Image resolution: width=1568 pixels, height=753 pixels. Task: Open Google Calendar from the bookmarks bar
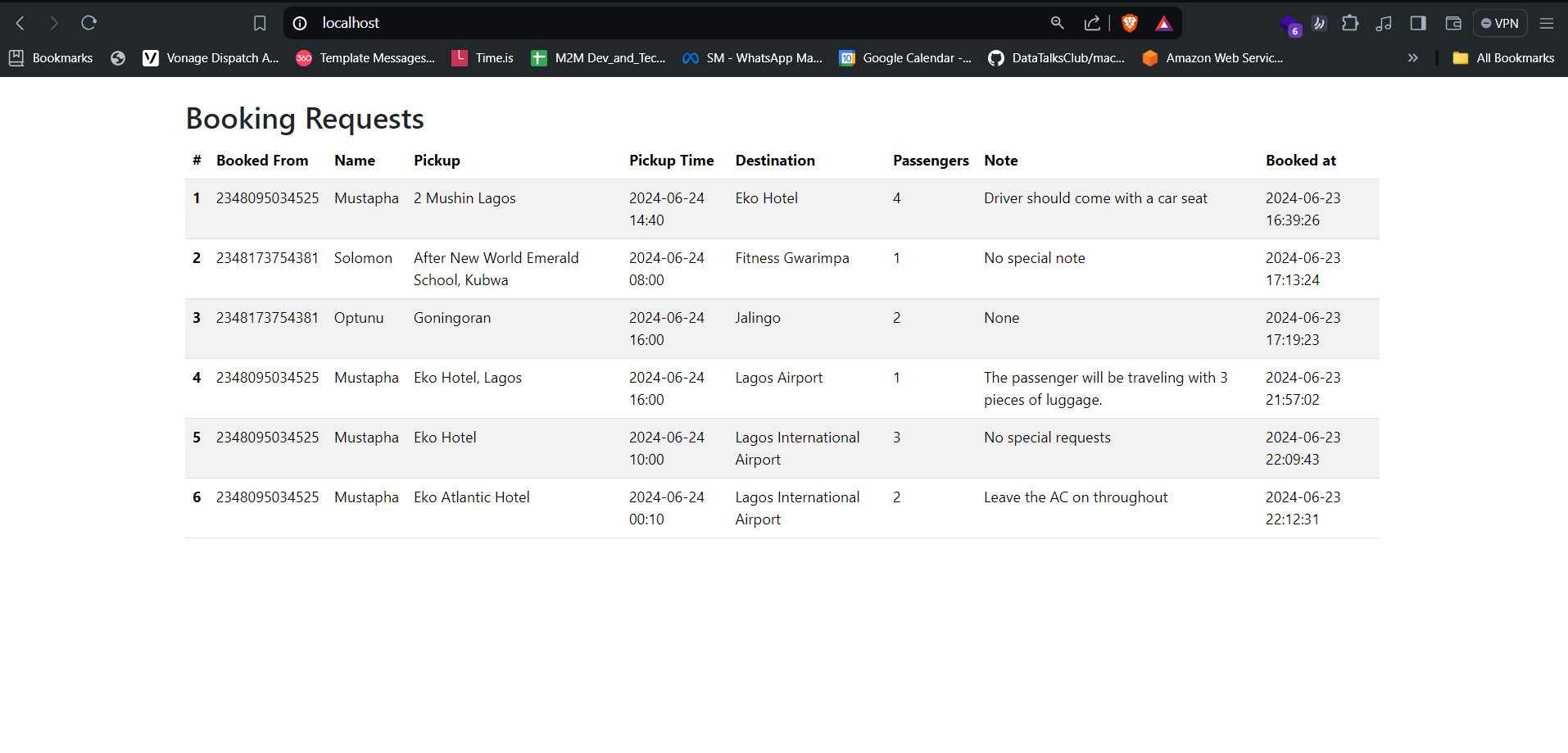pyautogui.click(x=904, y=57)
